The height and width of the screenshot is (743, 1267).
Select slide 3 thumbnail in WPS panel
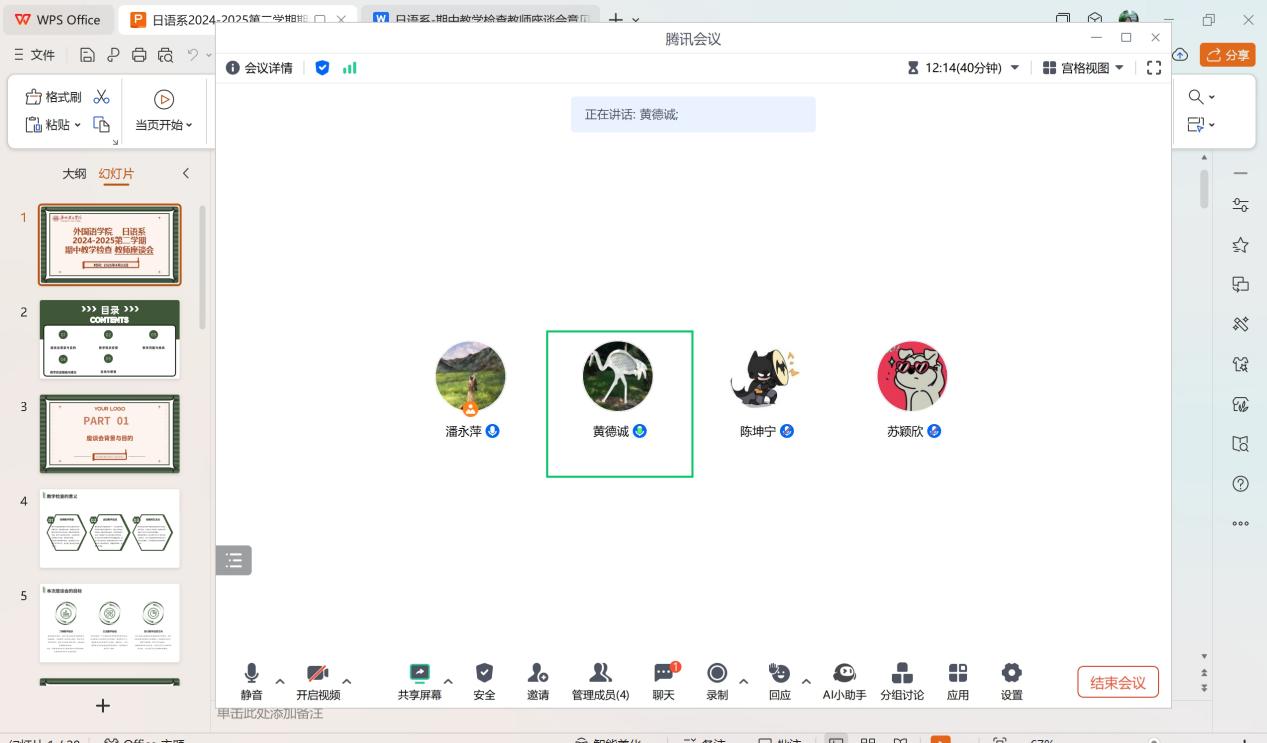tap(109, 434)
